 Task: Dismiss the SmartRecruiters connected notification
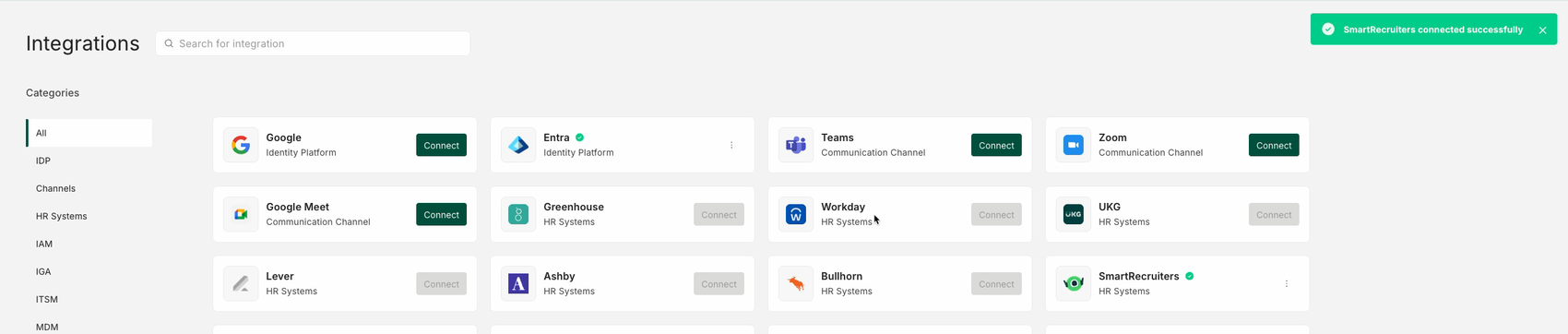tap(1542, 30)
